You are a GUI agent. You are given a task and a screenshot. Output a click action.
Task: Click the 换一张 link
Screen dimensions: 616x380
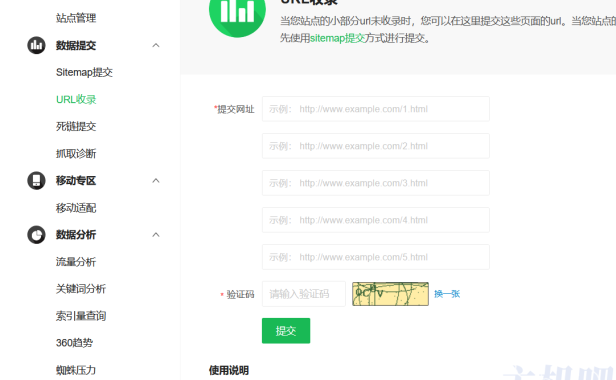[x=447, y=294]
